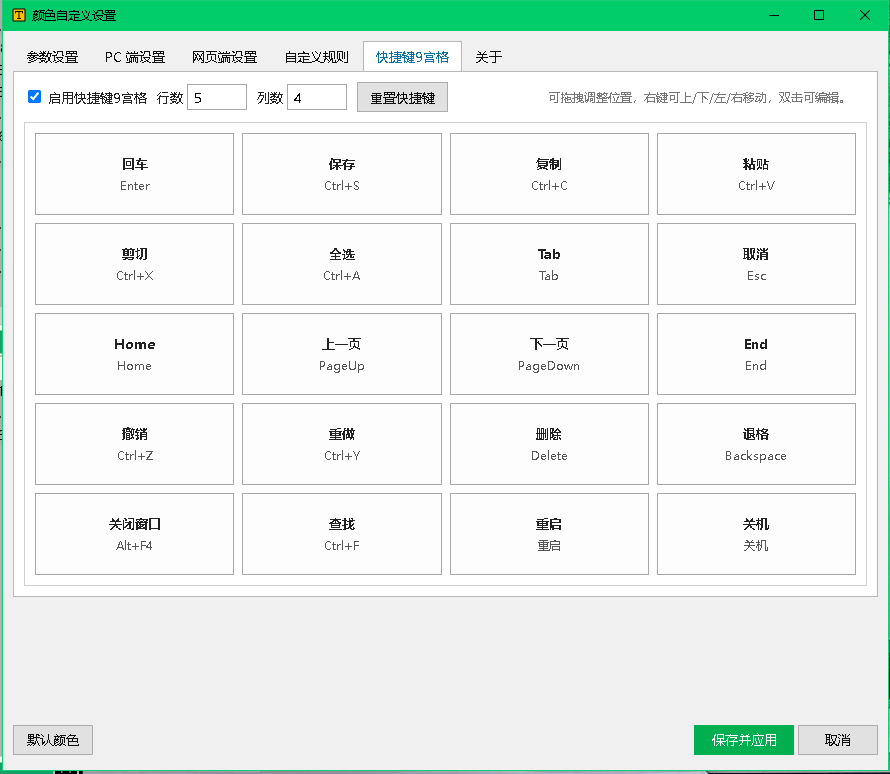The image size is (890, 774).
Task: Click the app icon in the title bar
Action: (x=19, y=15)
